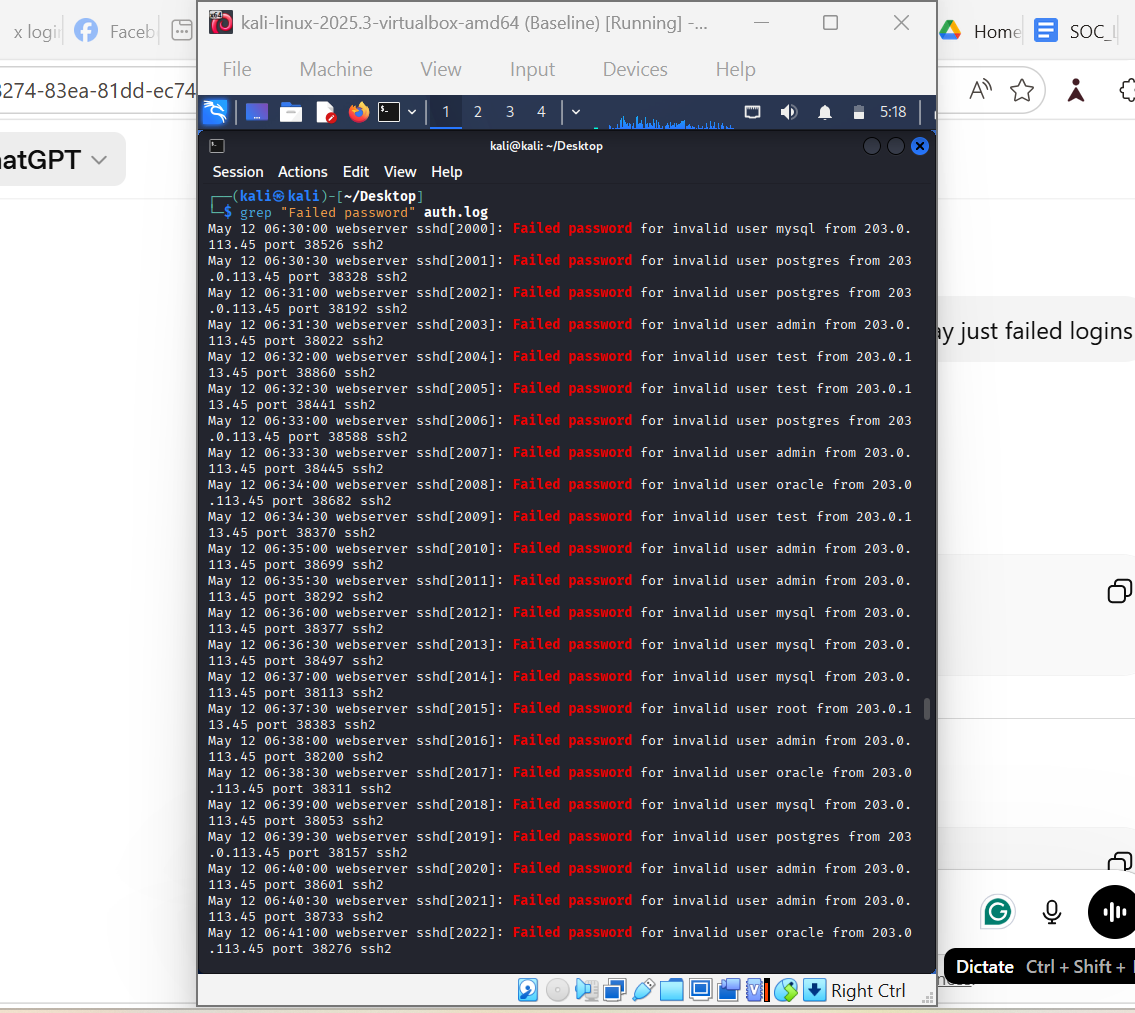The image size is (1135, 1013).
Task: Launch Firefox from the Kali panel
Action: [x=358, y=112]
